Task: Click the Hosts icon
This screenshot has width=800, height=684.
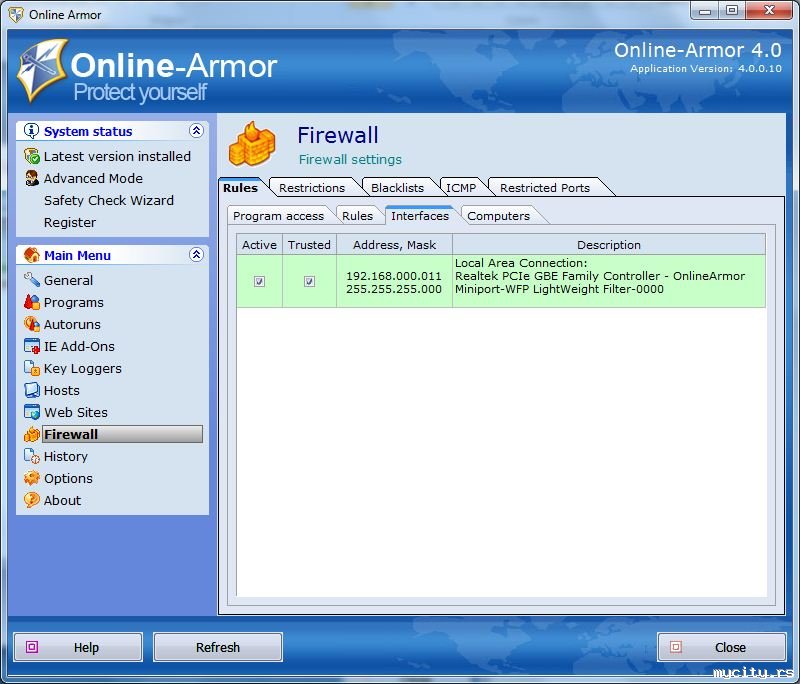Action: click(32, 390)
